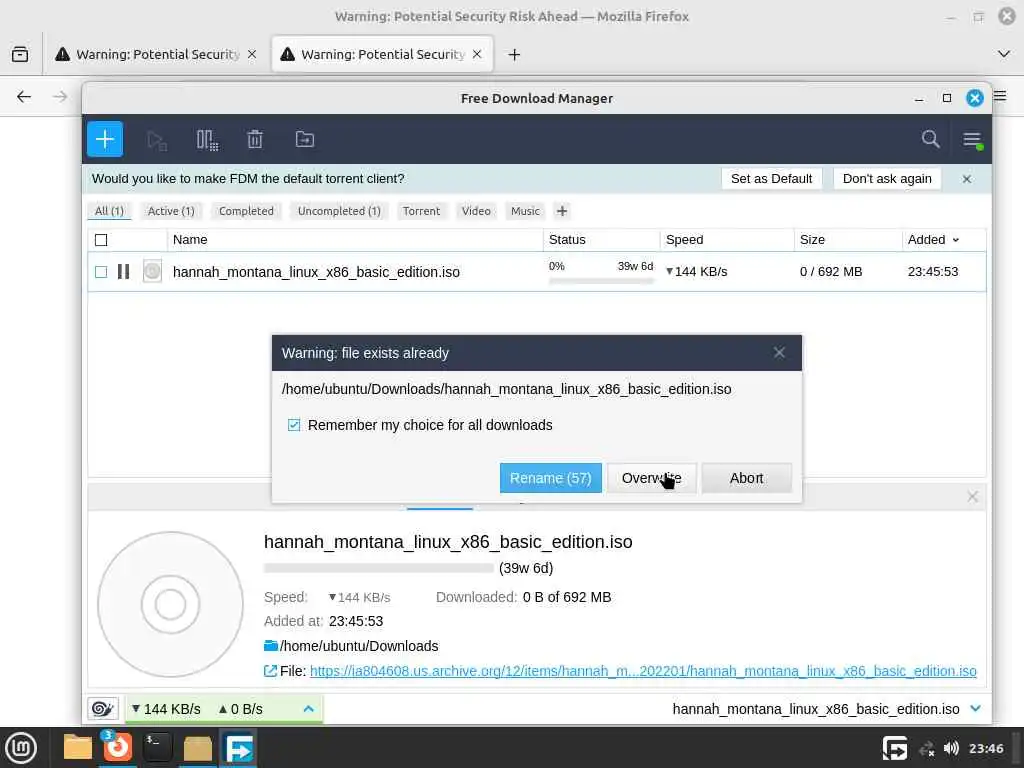This screenshot has width=1024, height=768.
Task: Close the file exists warning dialog
Action: click(779, 353)
